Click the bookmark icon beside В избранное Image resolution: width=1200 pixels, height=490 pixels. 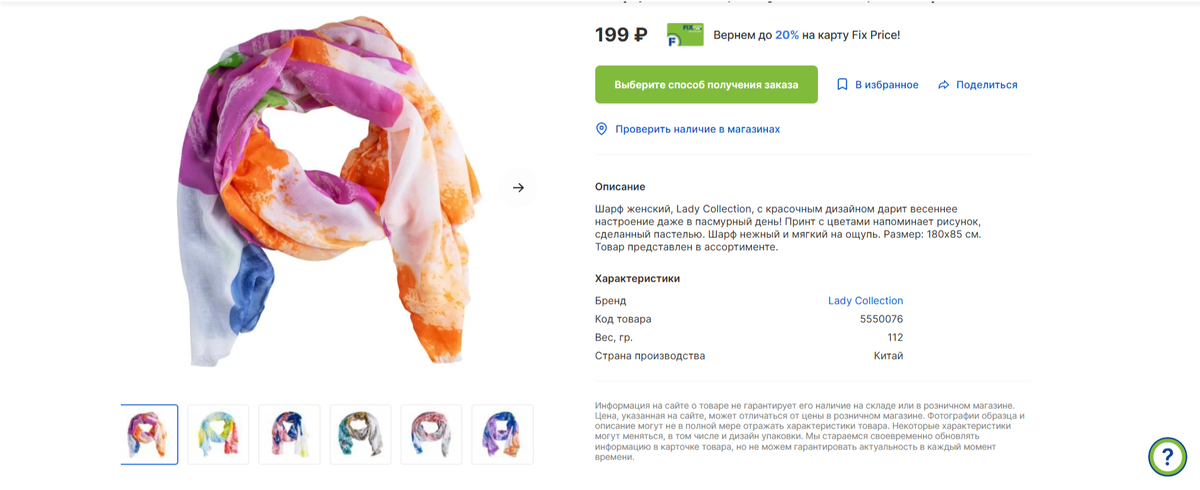click(842, 85)
